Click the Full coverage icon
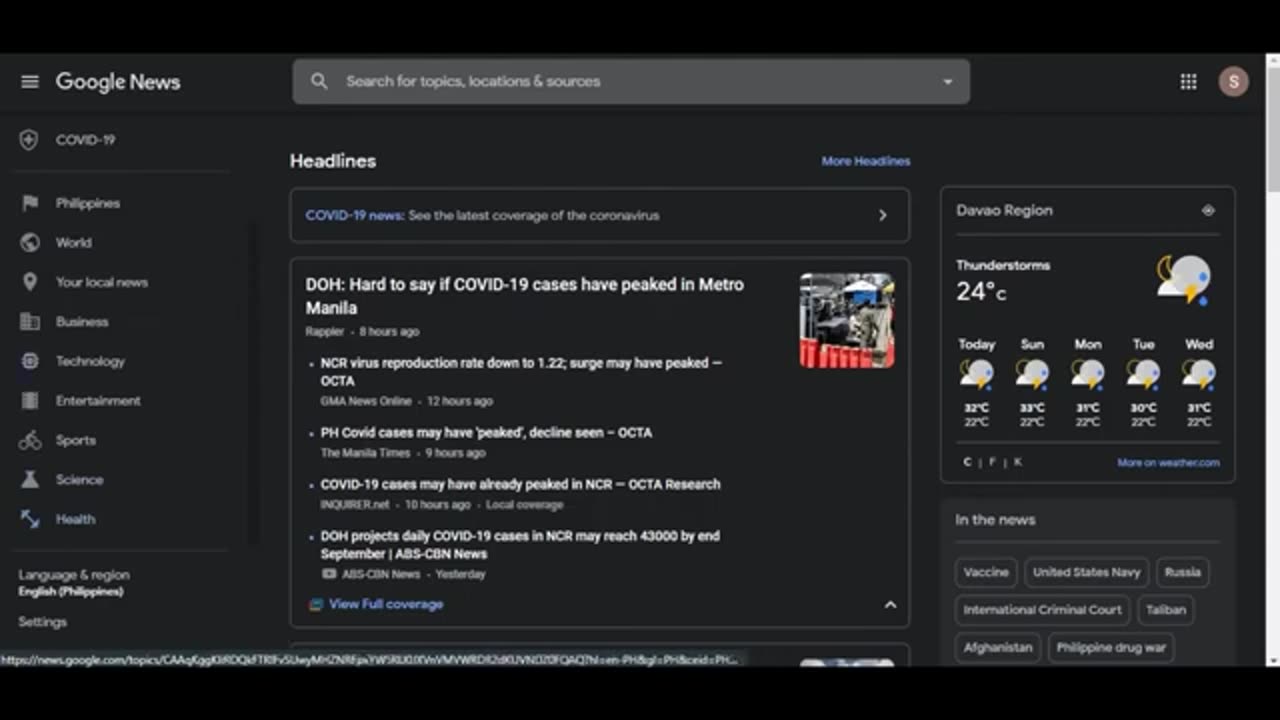Image resolution: width=1280 pixels, height=720 pixels. [x=316, y=604]
